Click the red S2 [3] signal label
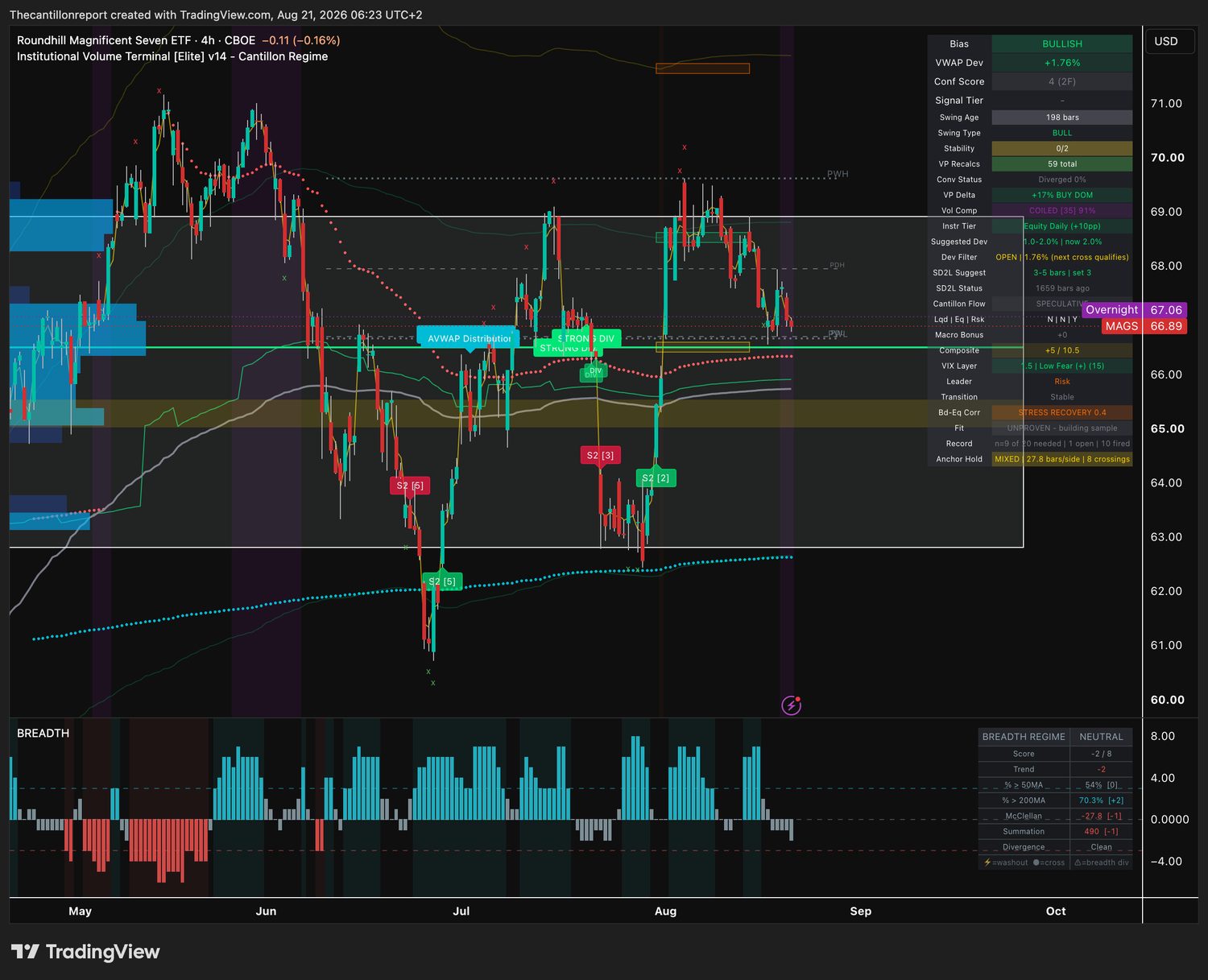1208x980 pixels. tap(600, 455)
